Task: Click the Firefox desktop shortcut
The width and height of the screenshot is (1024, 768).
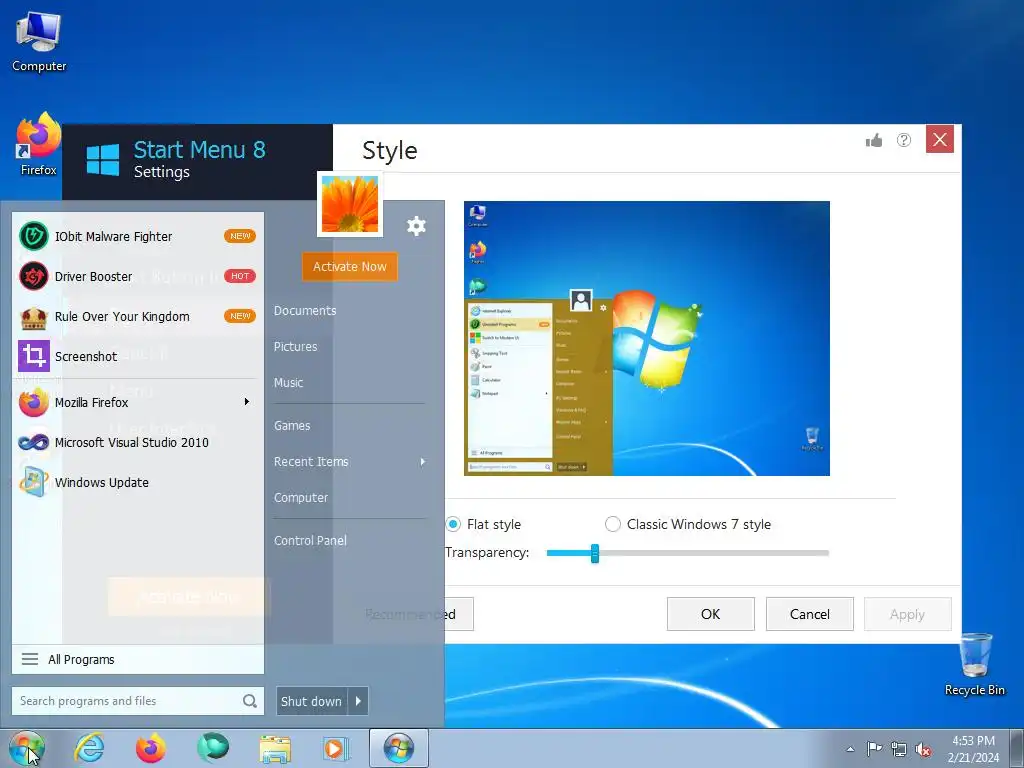Action: pos(39,144)
